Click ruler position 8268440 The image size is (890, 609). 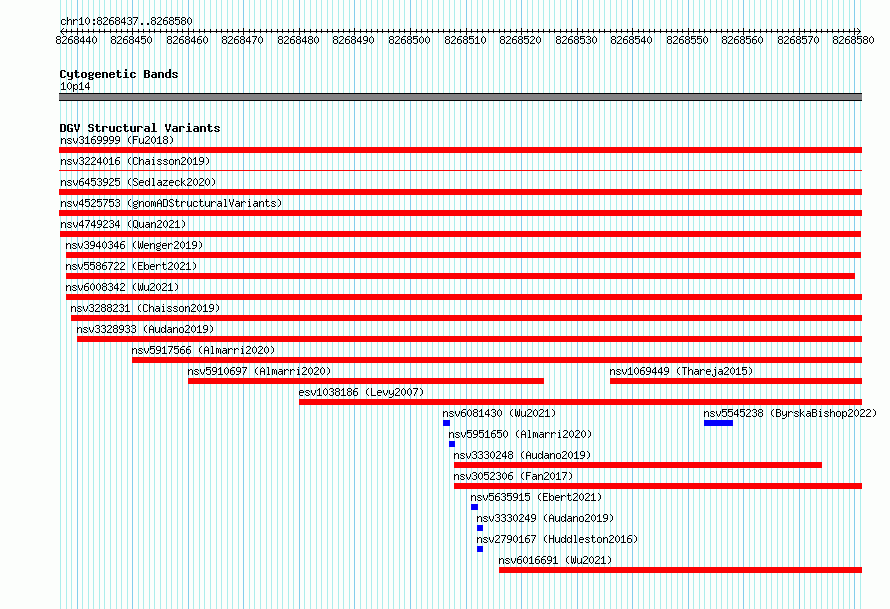point(76,40)
